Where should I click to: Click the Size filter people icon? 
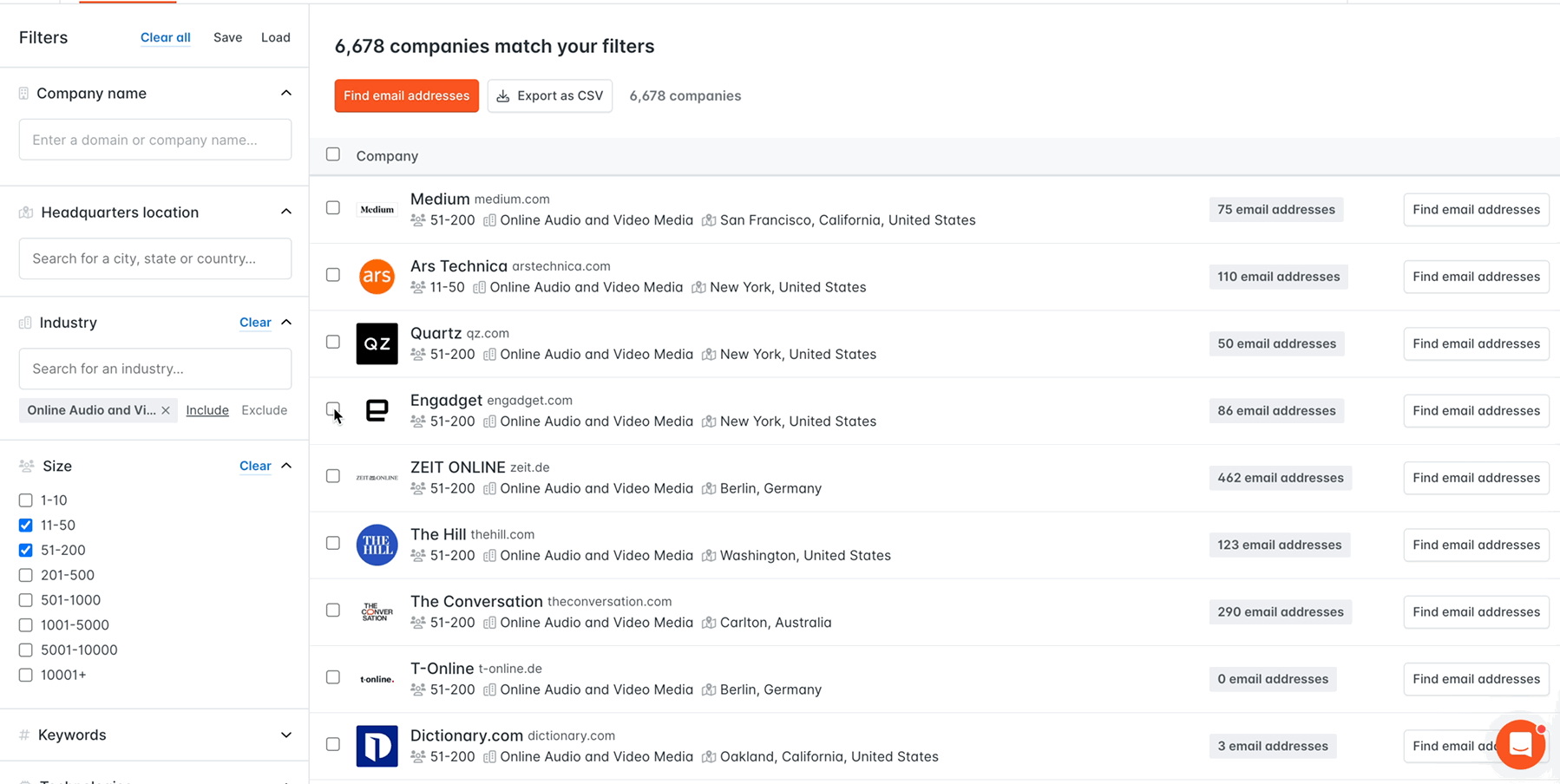pos(26,467)
